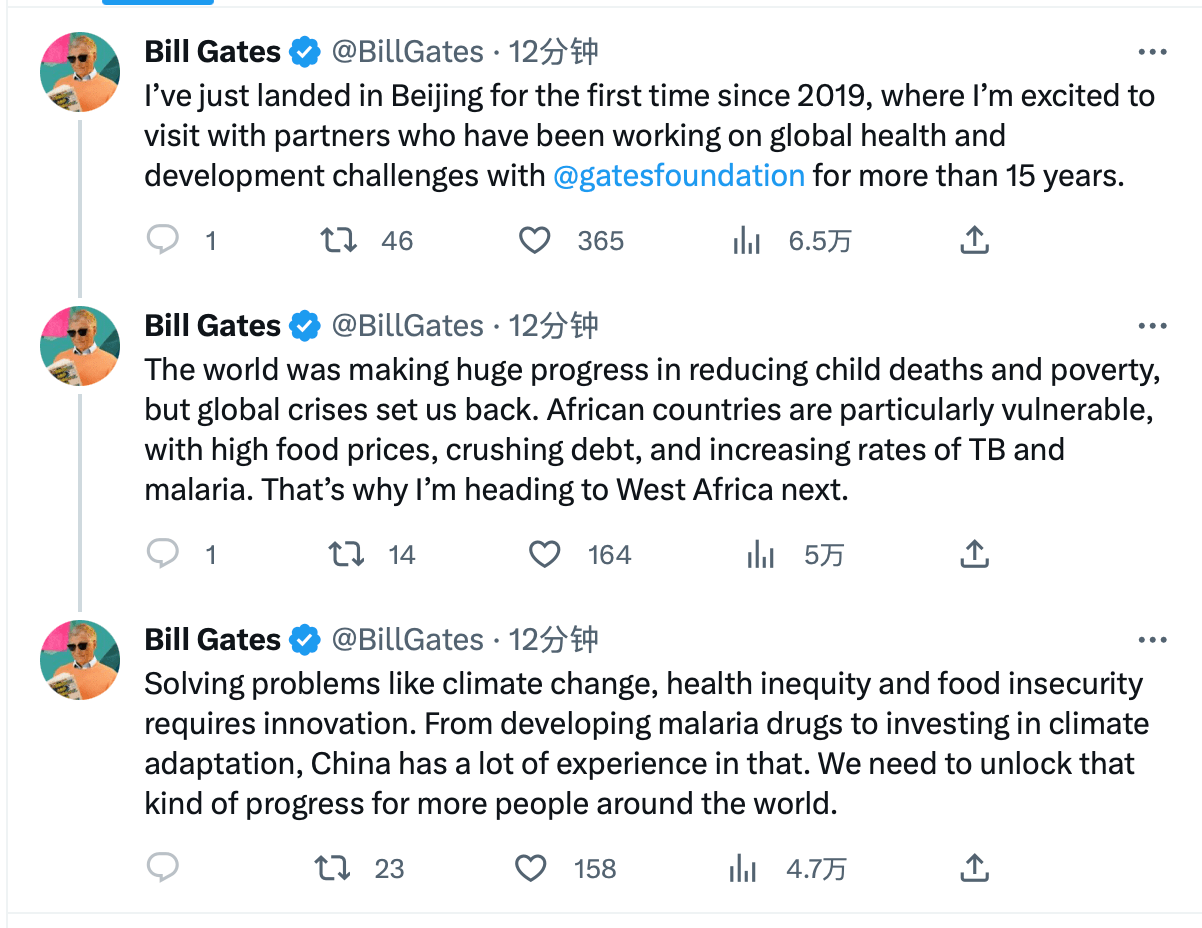Like the tweet with 164 likes
1202x928 pixels.
(x=544, y=554)
